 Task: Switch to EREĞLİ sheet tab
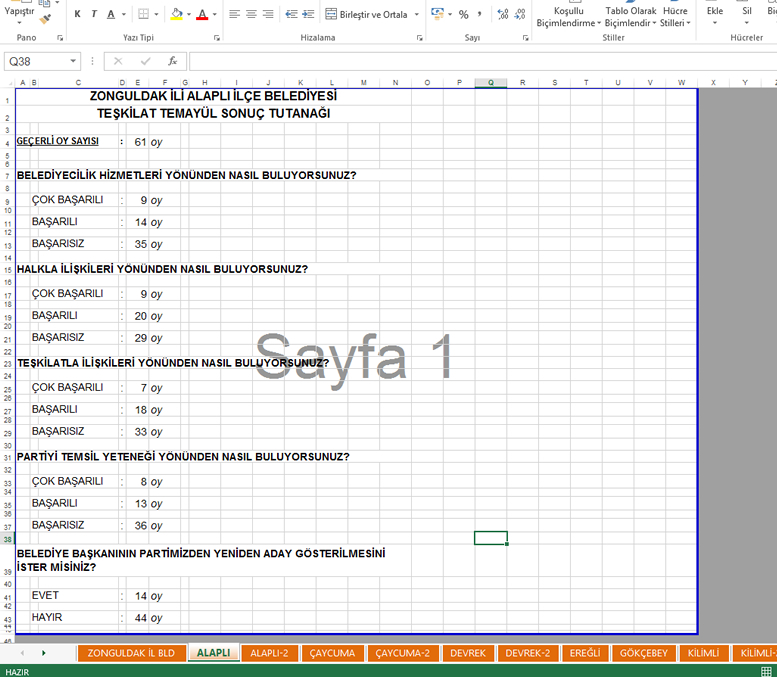[x=585, y=653]
